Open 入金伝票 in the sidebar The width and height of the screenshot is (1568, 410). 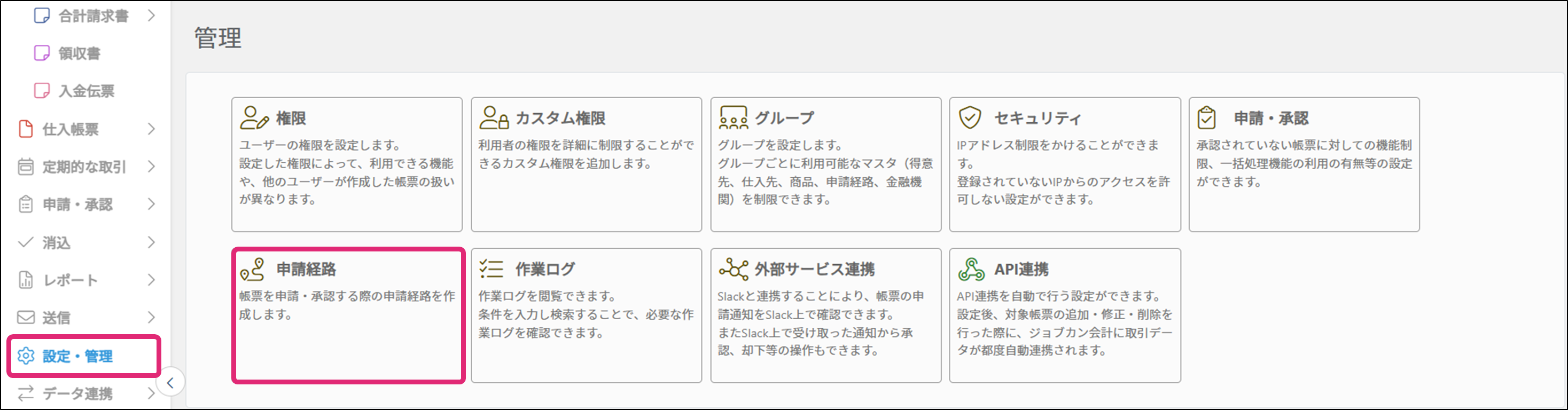pyautogui.click(x=87, y=91)
